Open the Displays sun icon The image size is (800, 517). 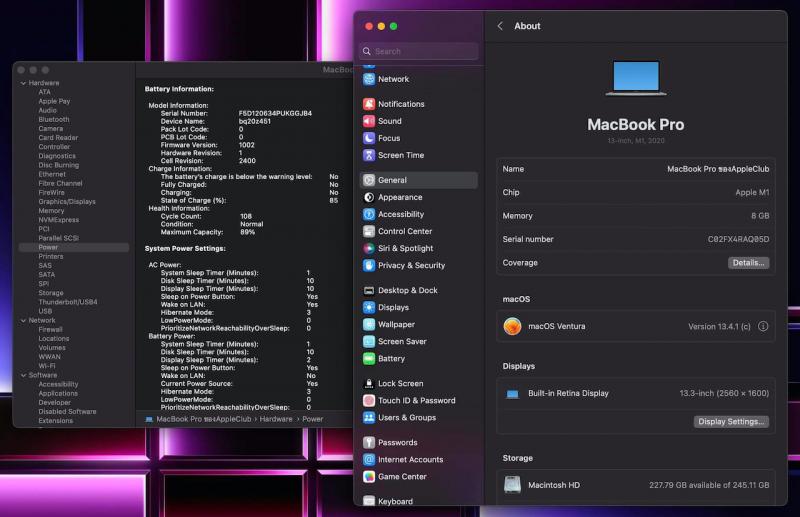tap(369, 307)
